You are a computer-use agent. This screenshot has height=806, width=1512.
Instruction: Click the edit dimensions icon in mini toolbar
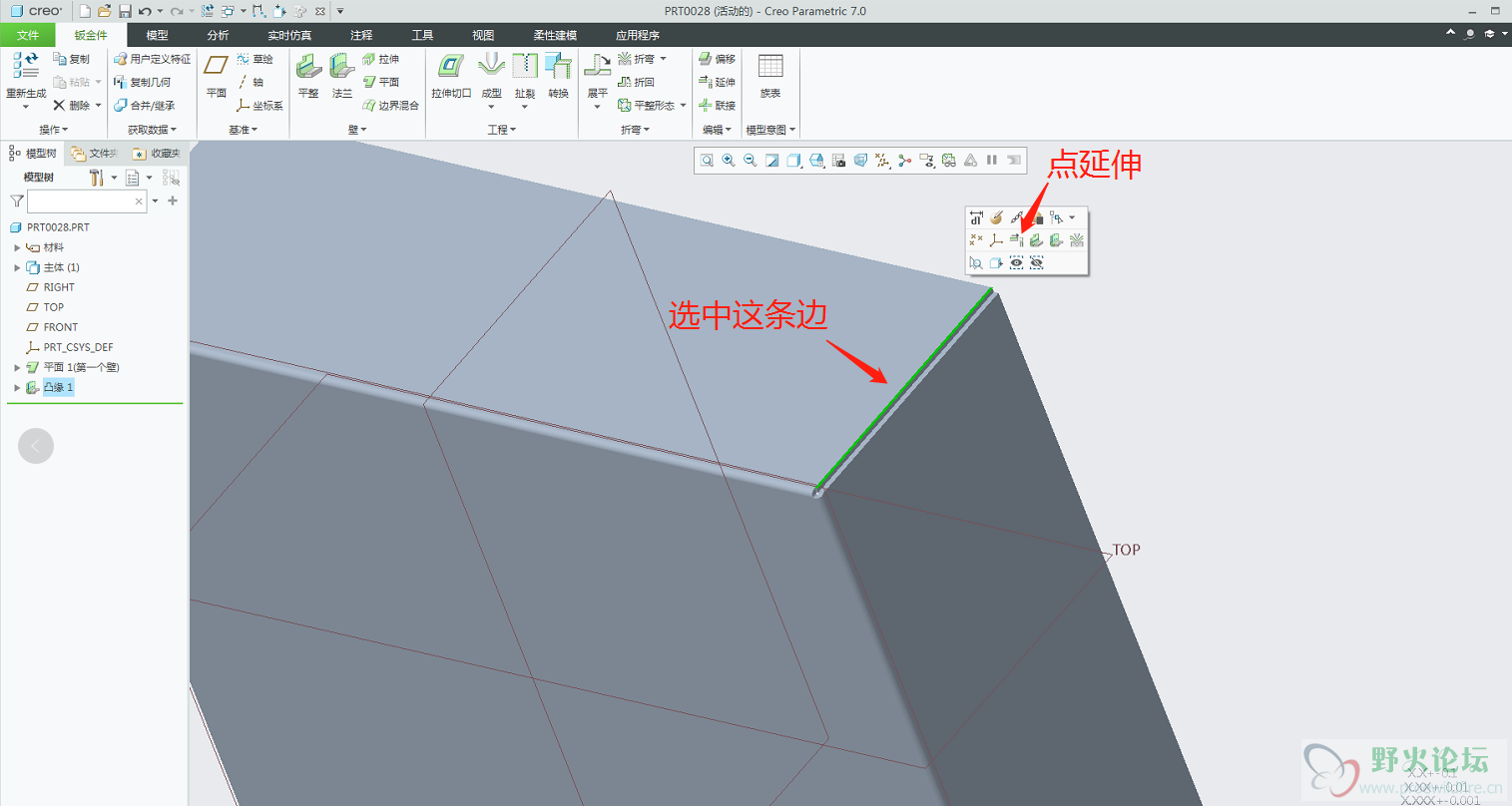coord(976,217)
